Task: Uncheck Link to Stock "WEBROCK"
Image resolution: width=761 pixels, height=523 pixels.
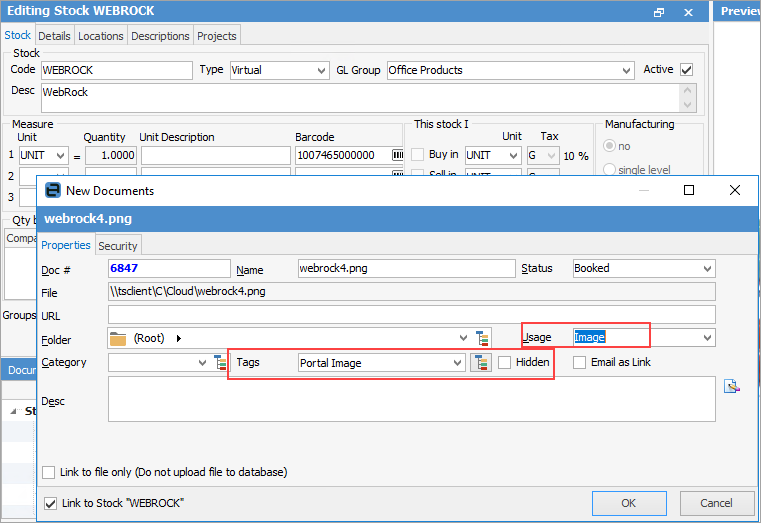Action: point(51,502)
